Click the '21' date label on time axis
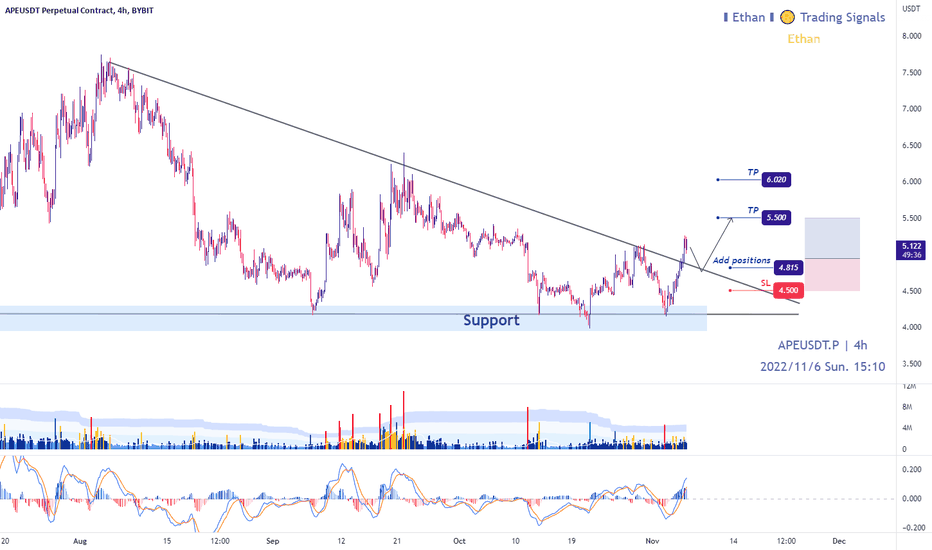 397,542
